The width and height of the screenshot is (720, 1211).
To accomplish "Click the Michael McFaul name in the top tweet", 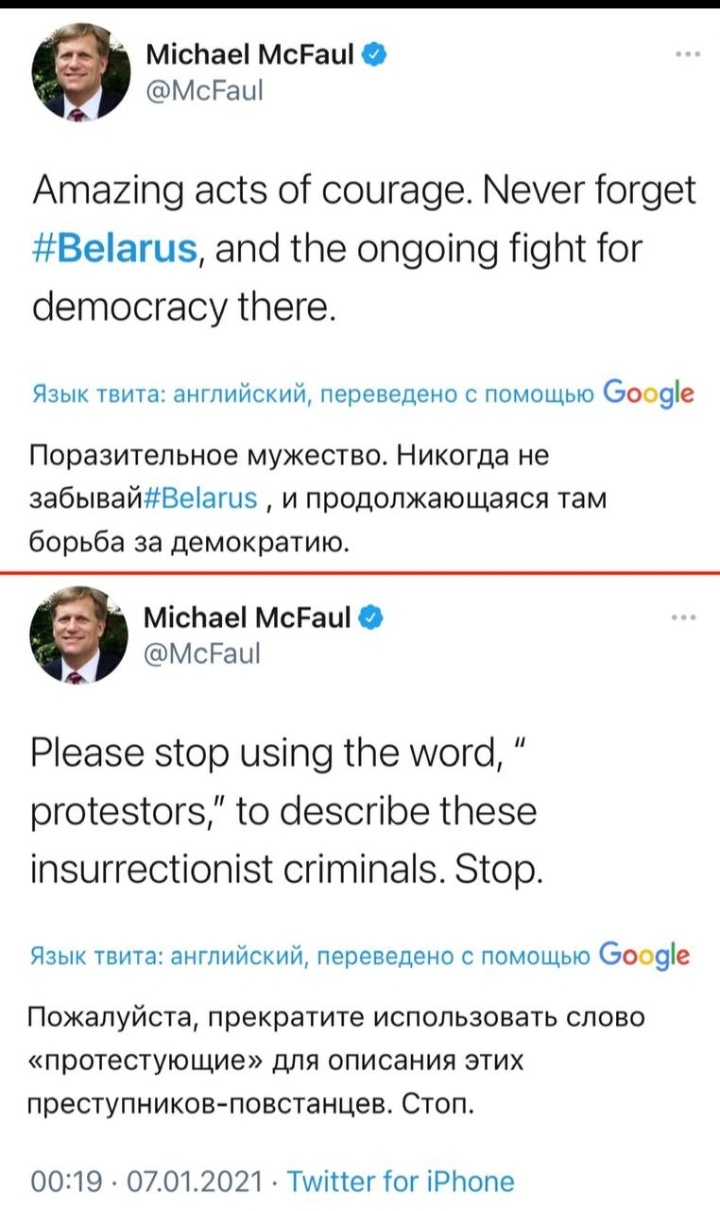I will 249,55.
